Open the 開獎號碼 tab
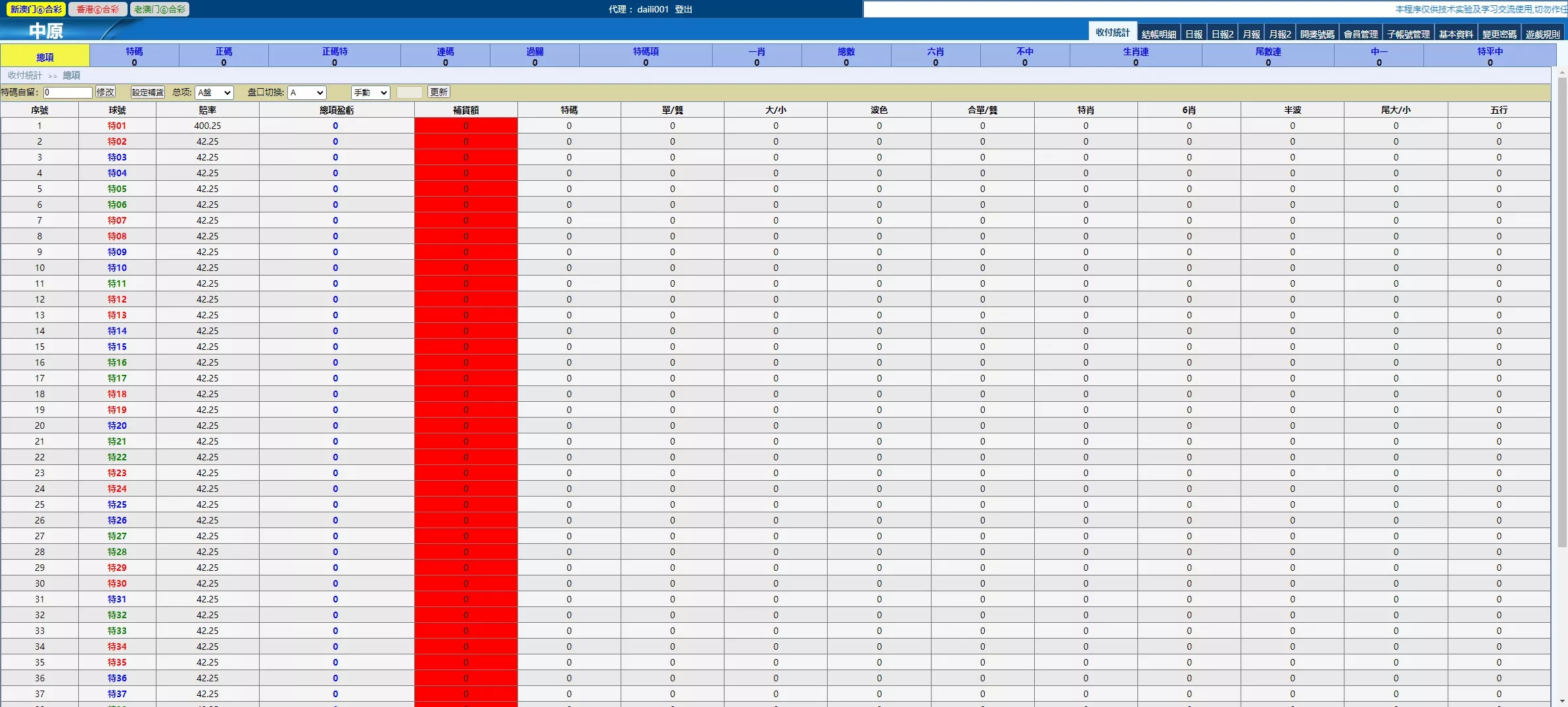 pyautogui.click(x=1317, y=34)
